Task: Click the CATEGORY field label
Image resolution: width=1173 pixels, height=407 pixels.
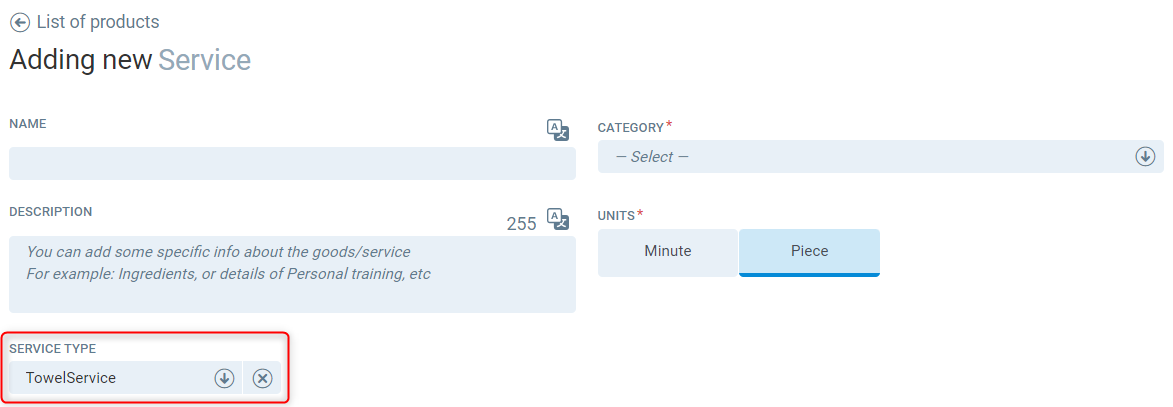Action: [630, 128]
